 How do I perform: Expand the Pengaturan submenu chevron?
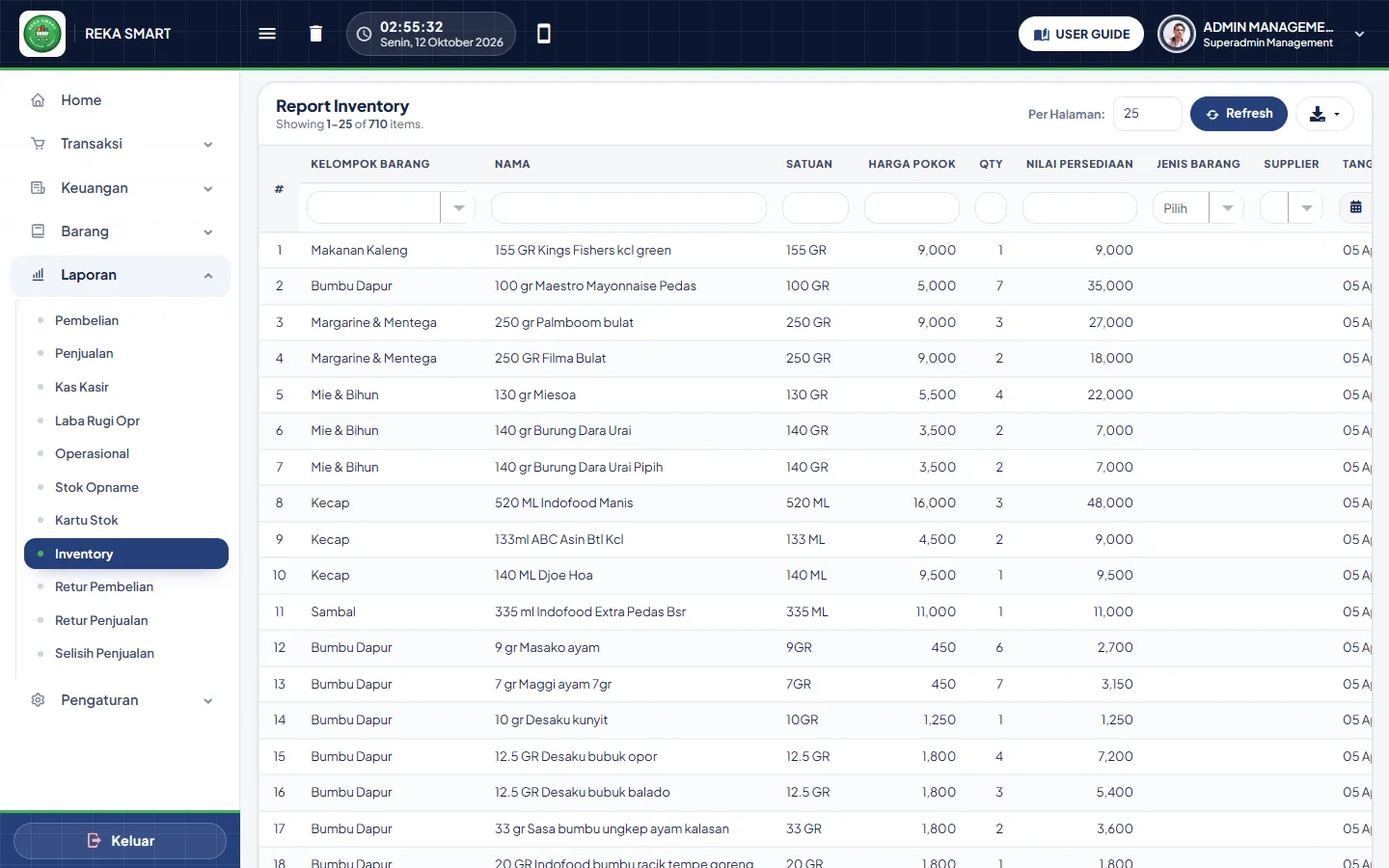coord(208,701)
